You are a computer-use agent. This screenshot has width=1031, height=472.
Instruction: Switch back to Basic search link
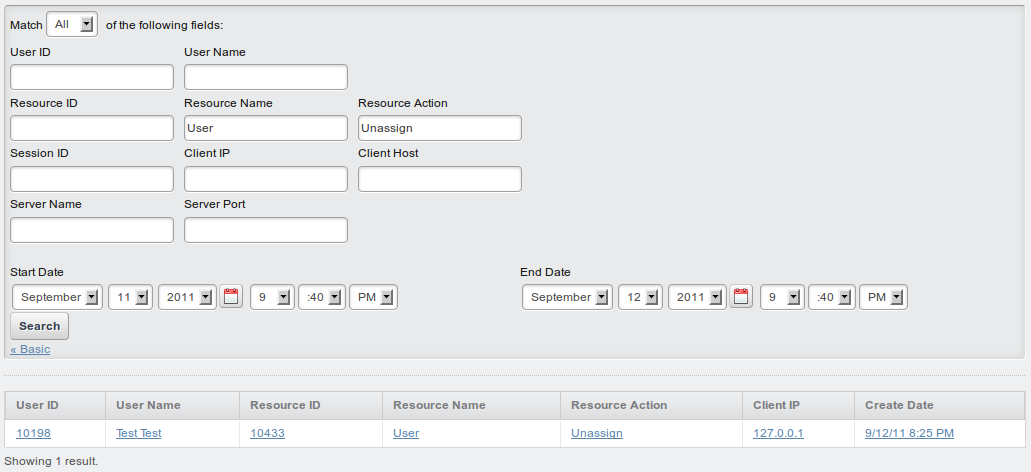(30, 349)
